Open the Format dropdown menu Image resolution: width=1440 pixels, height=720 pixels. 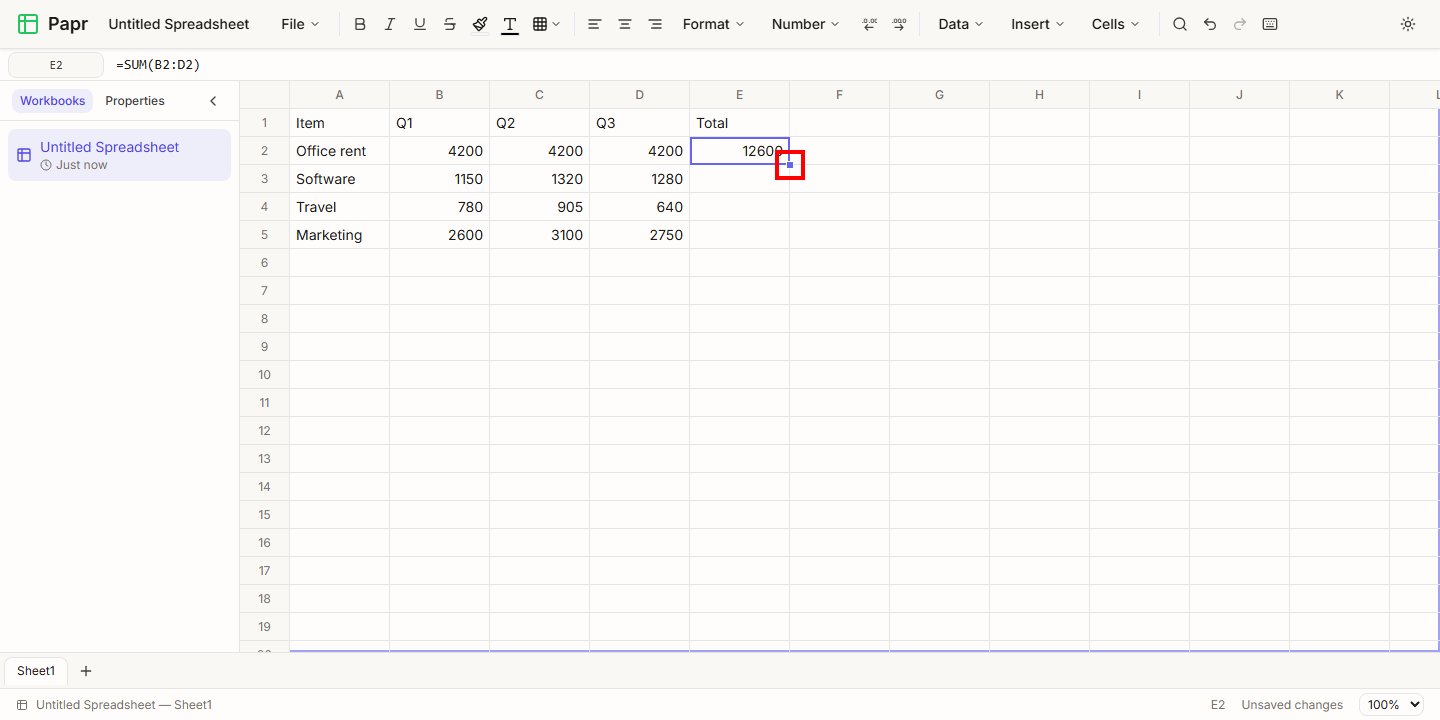click(714, 24)
